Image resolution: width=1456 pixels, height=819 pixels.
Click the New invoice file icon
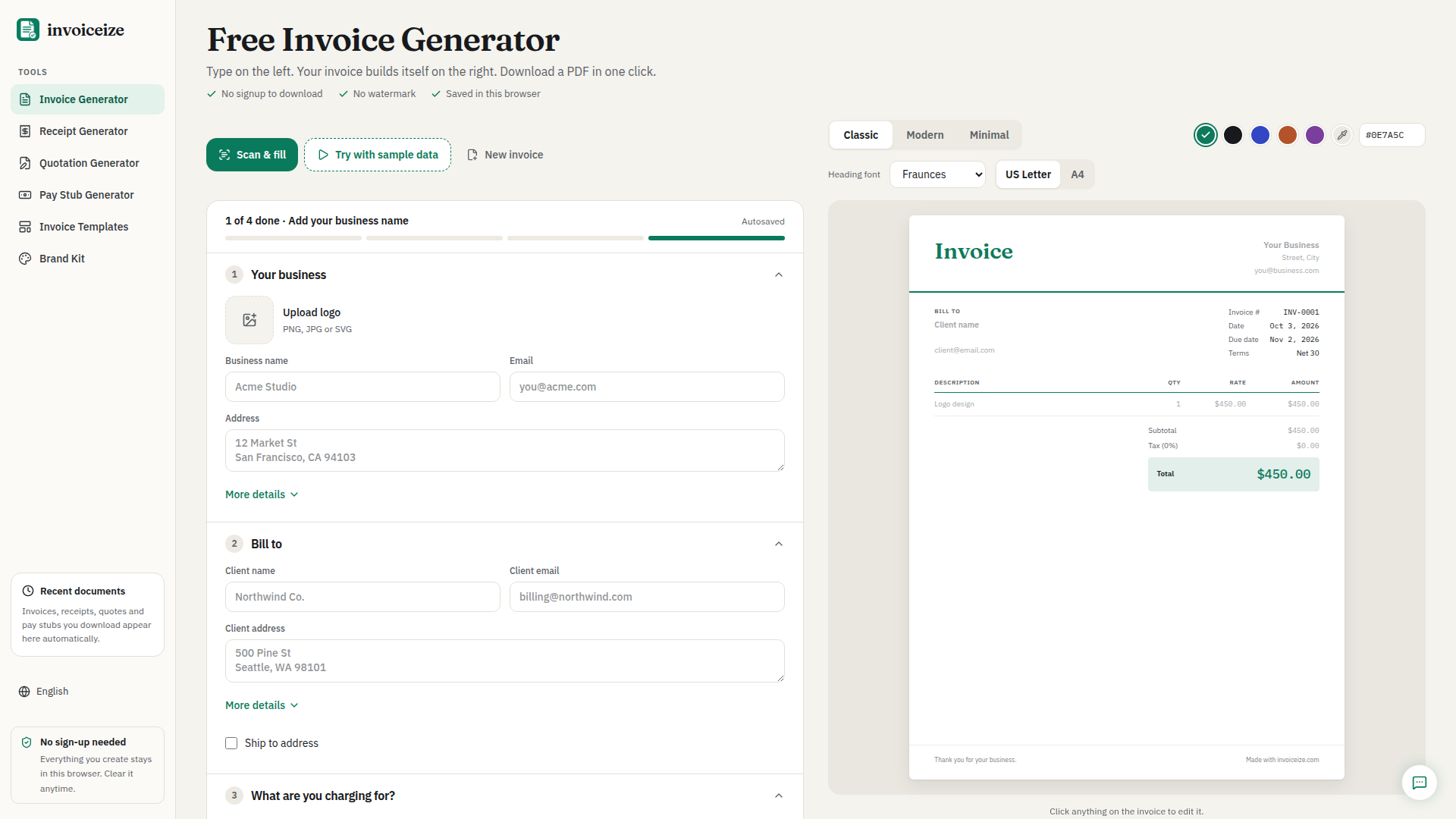pyautogui.click(x=472, y=155)
